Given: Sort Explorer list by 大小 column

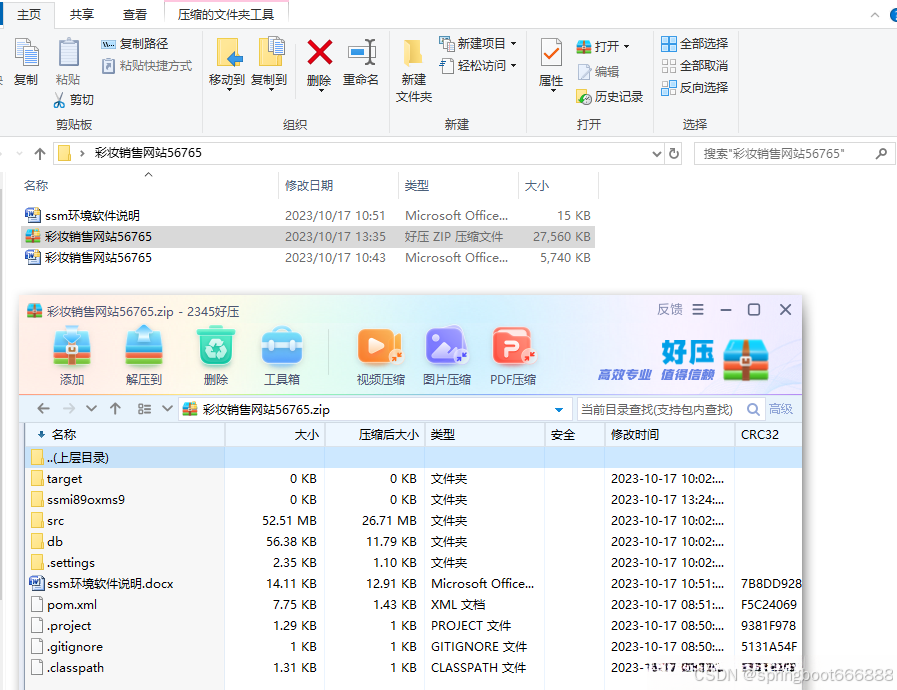Looking at the screenshot, I should coord(558,185).
